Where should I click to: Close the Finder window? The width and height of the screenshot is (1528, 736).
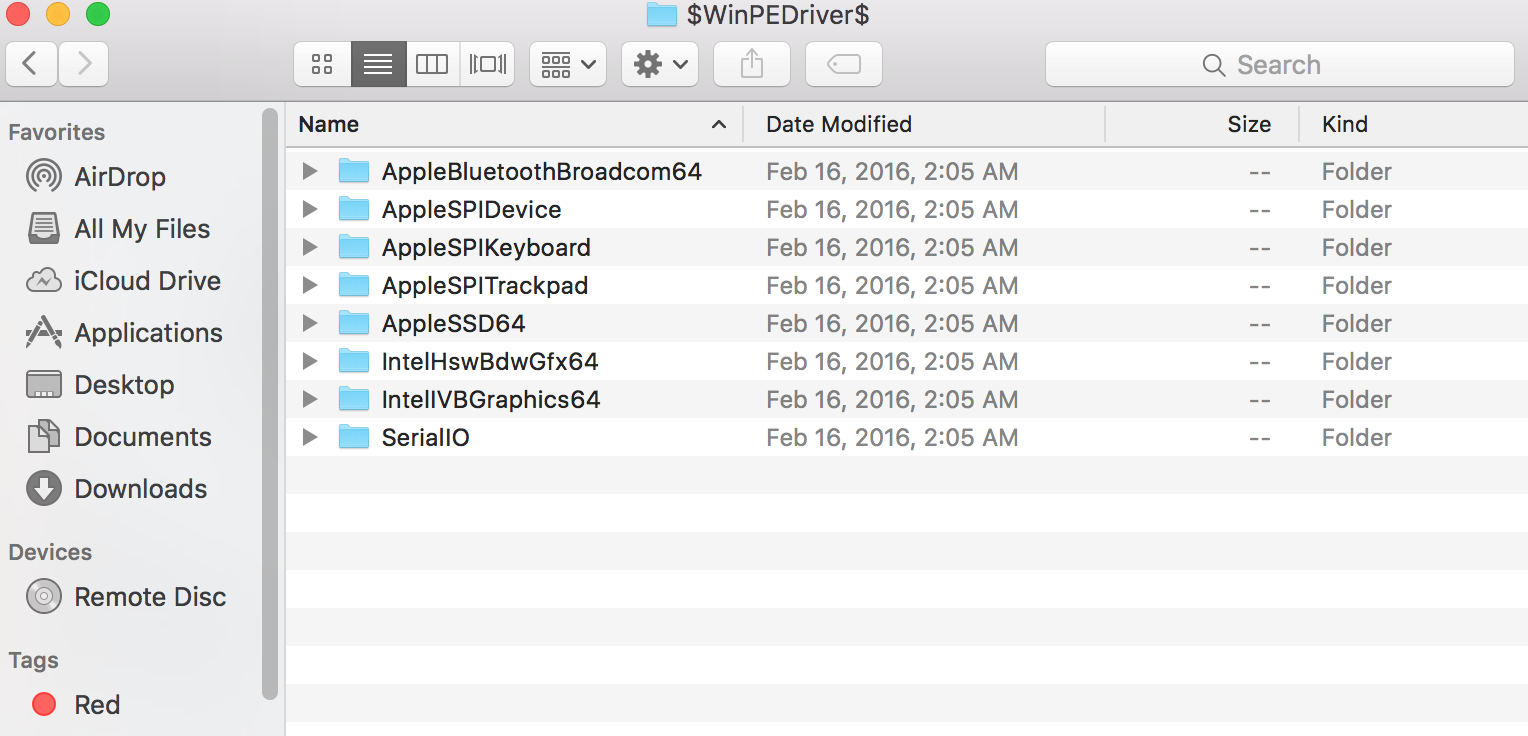[x=18, y=14]
